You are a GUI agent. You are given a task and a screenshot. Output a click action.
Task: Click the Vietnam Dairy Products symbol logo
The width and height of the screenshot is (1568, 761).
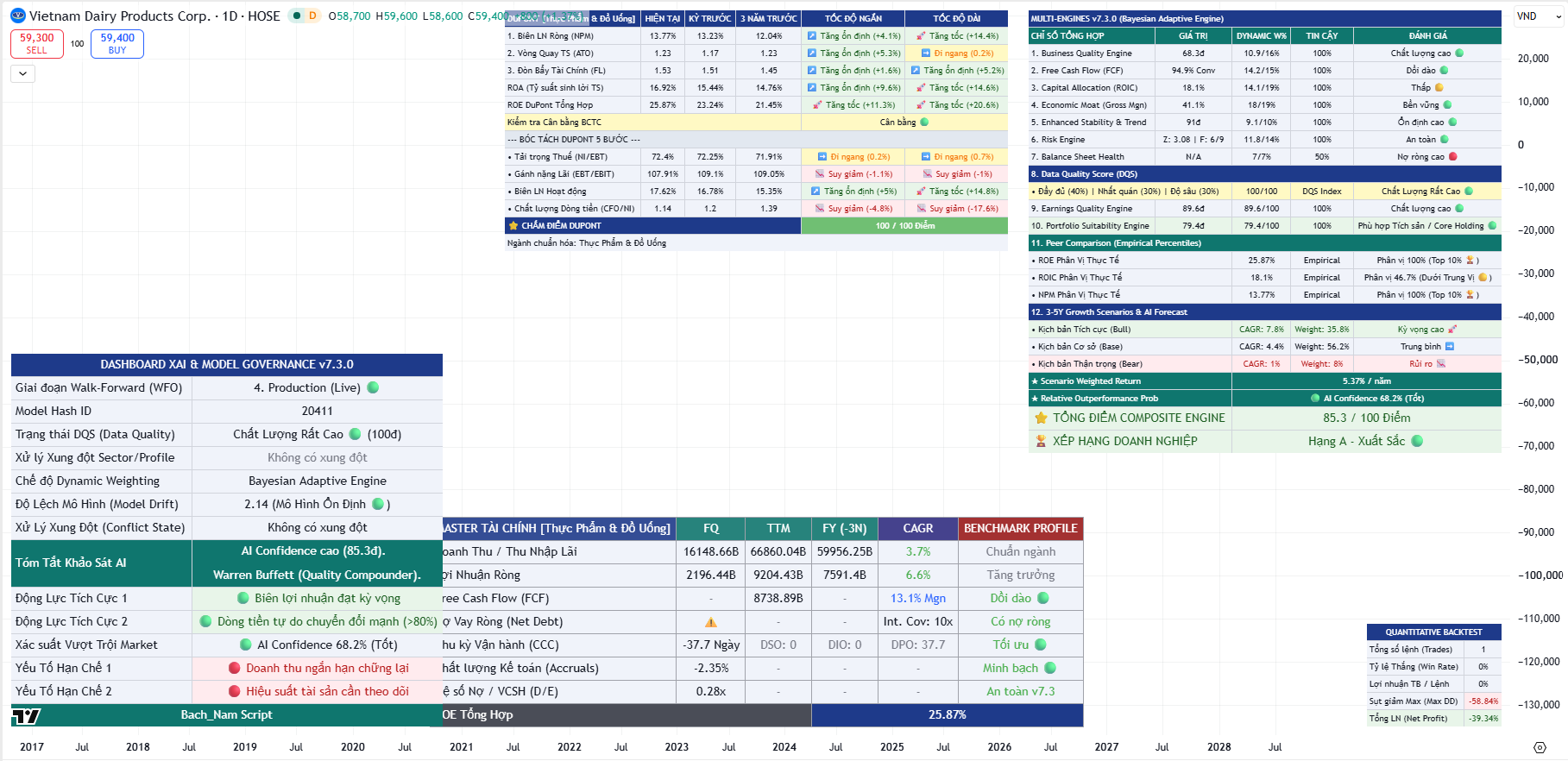pyautogui.click(x=18, y=16)
